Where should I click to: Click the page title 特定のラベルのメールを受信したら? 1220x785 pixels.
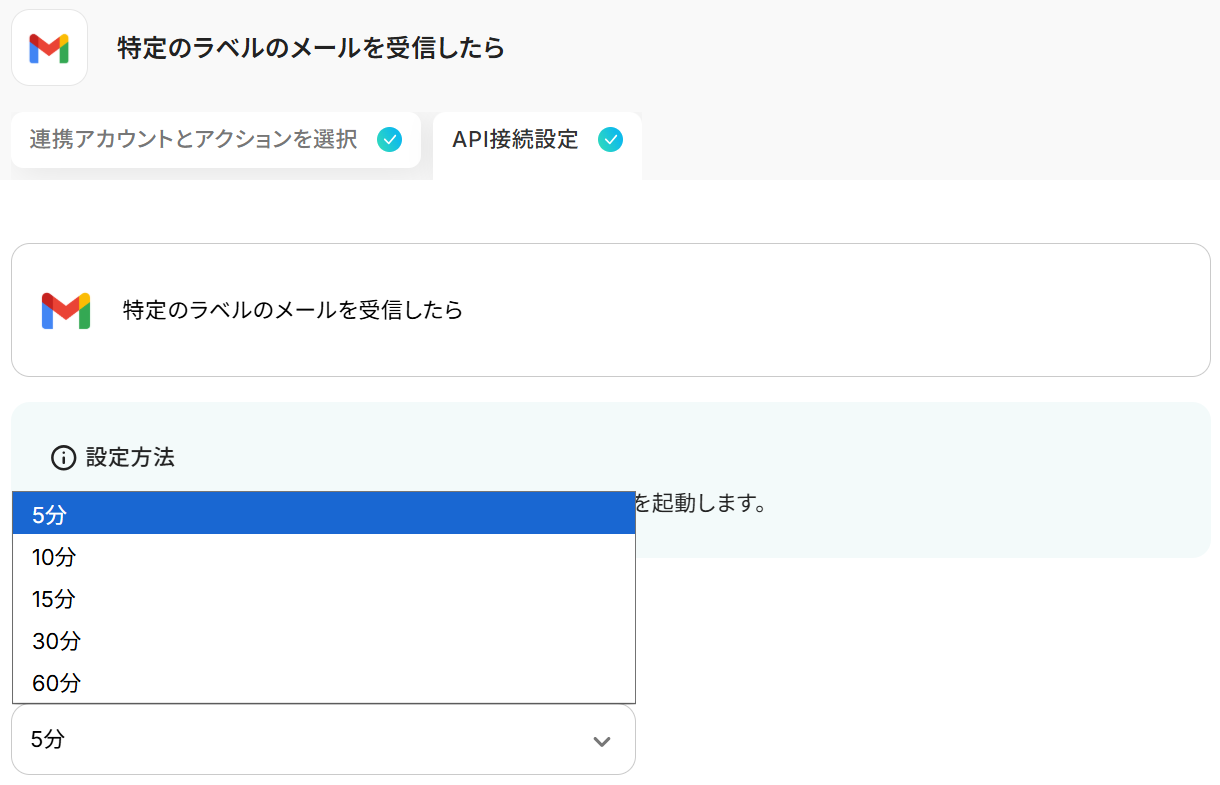[310, 48]
